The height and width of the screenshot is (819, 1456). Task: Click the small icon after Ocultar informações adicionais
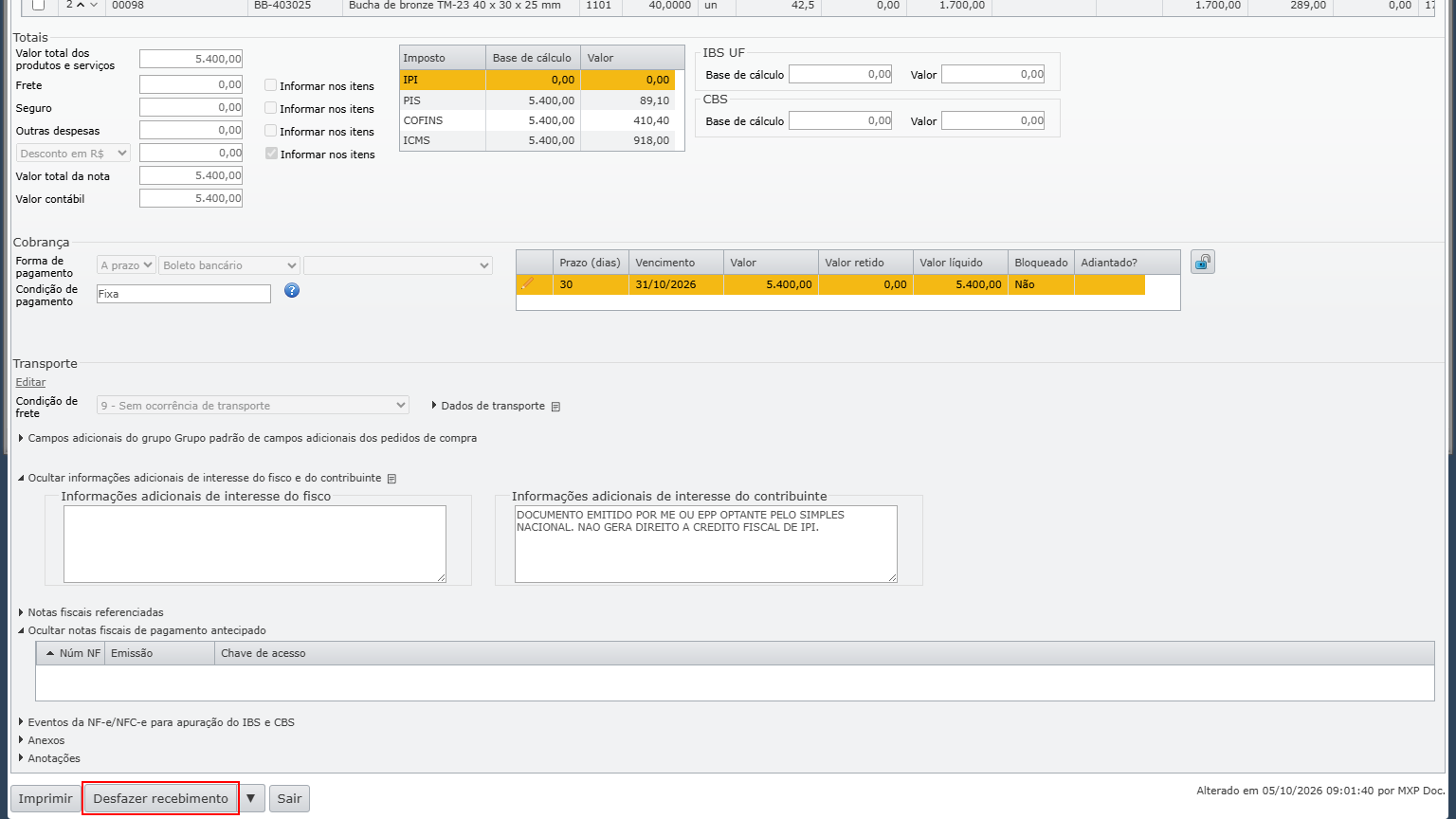click(391, 479)
